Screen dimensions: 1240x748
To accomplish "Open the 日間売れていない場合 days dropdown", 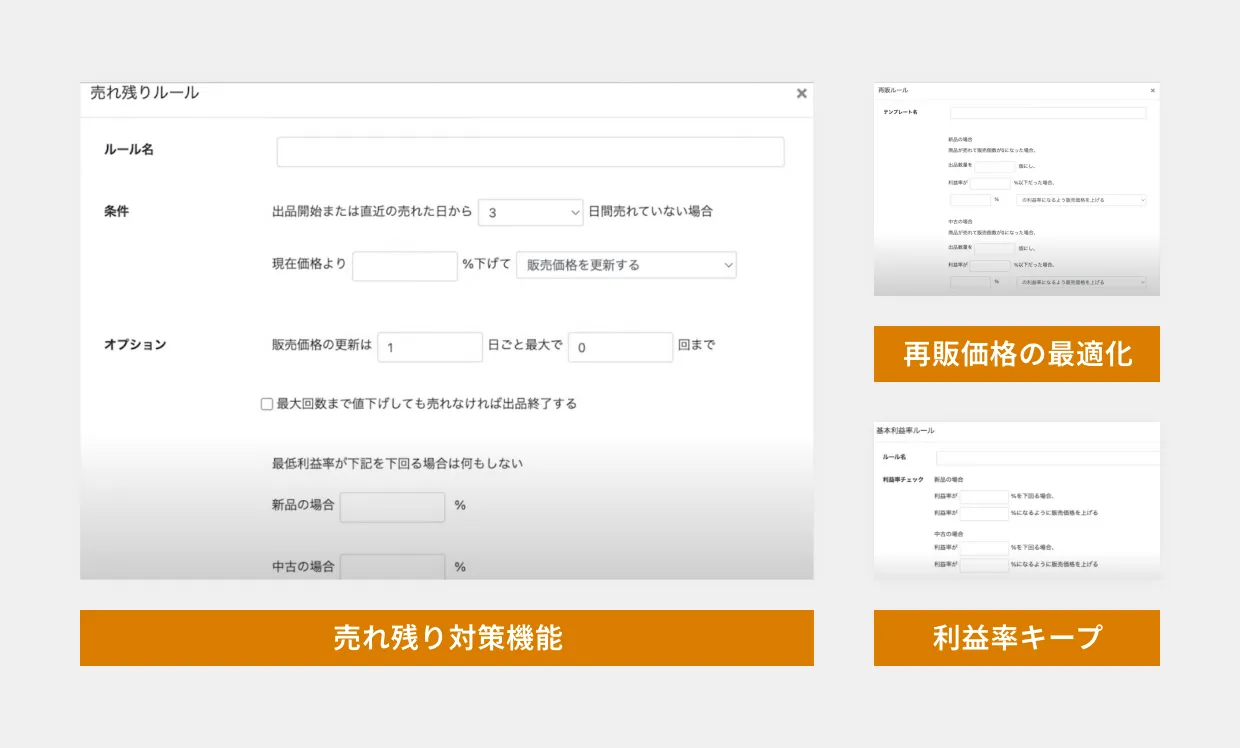I will tap(530, 212).
